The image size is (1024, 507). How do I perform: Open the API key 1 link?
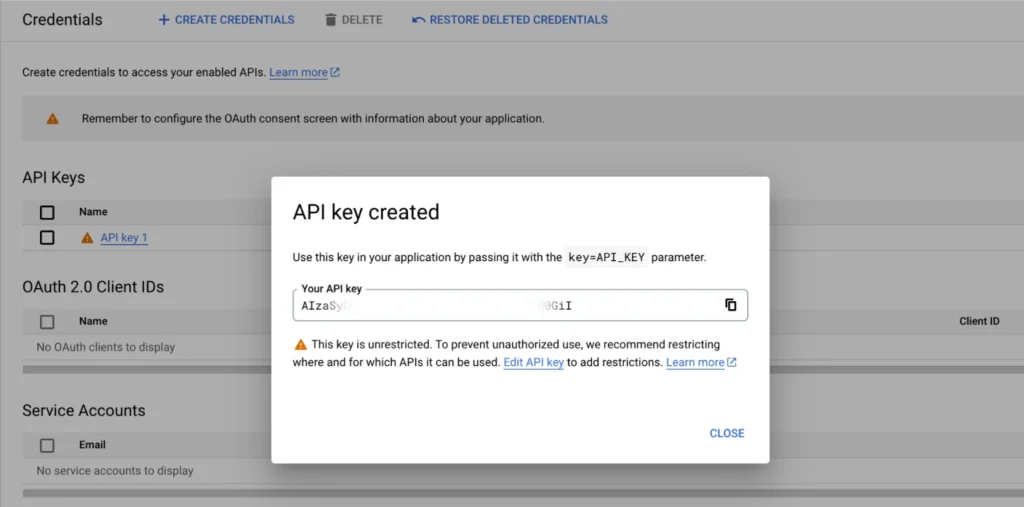(124, 238)
